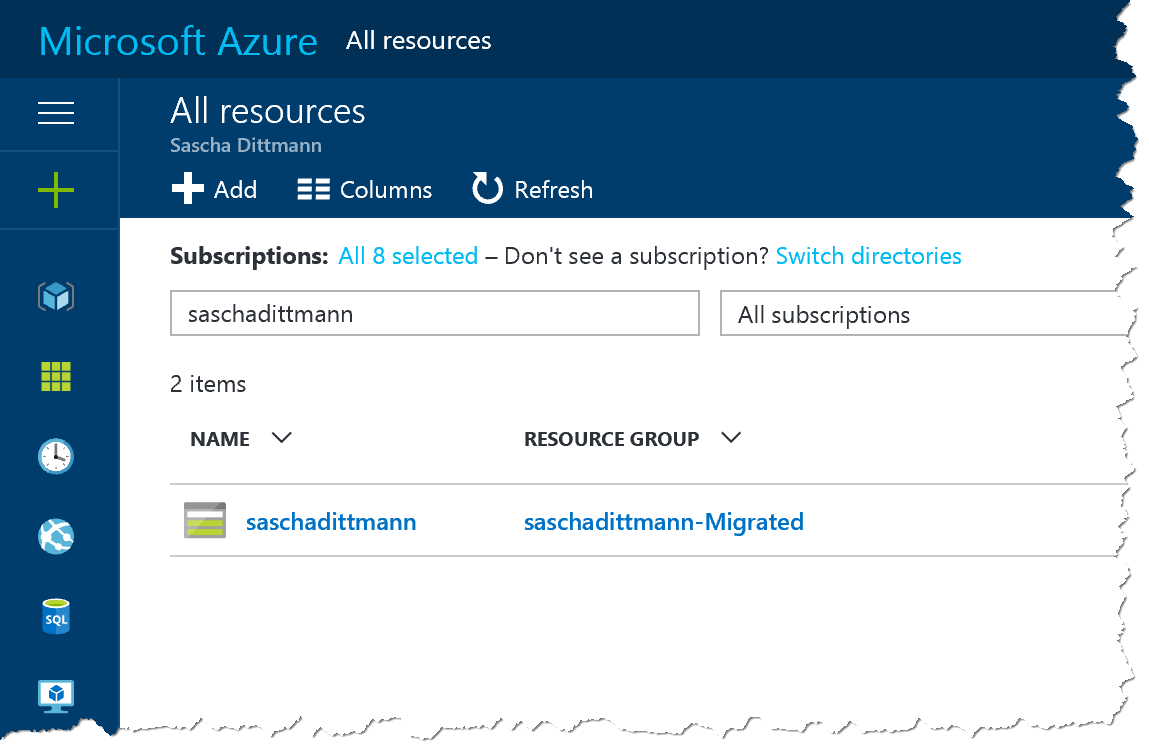Screen dimensions: 1149x752
Task: Sort by RESOURCE GROUP column chevron
Action: (x=731, y=438)
